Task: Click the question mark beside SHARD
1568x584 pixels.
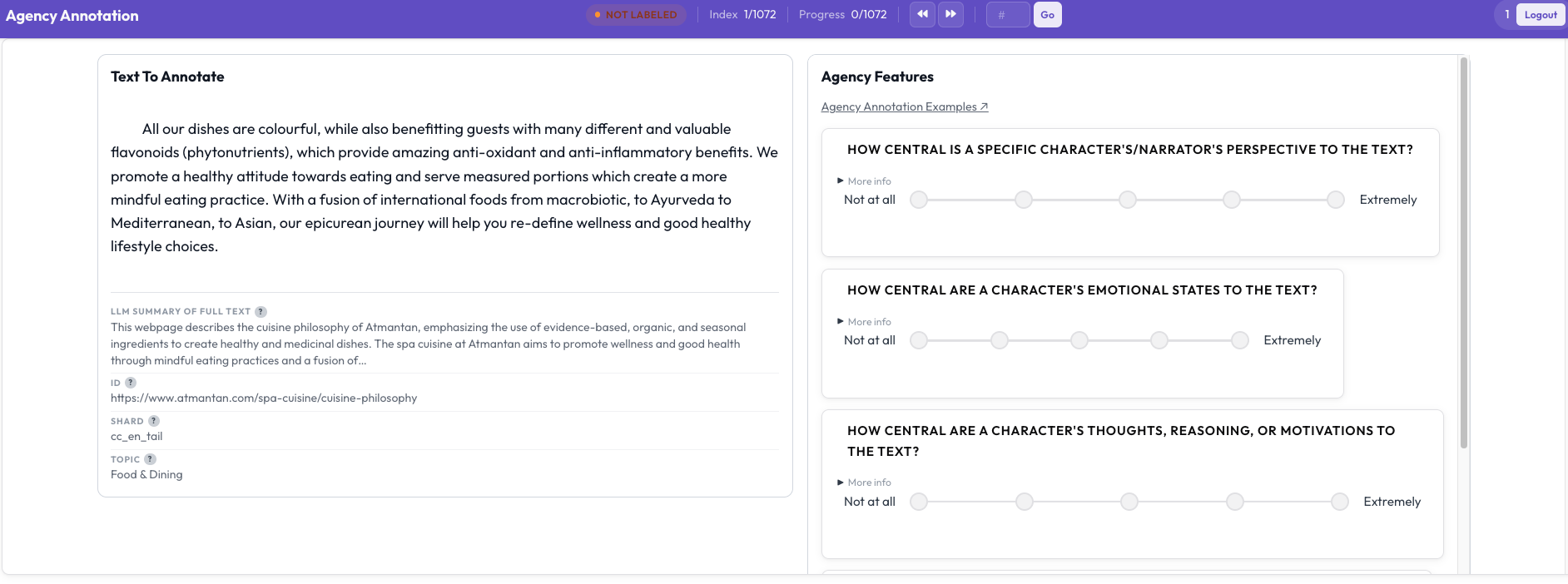Action: click(154, 421)
